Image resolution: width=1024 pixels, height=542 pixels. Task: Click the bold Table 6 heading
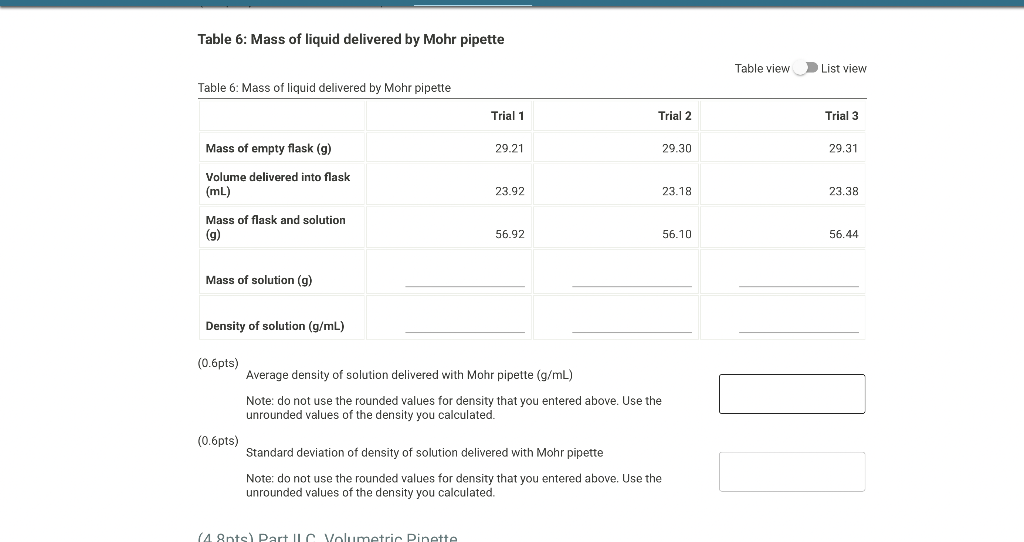point(351,39)
